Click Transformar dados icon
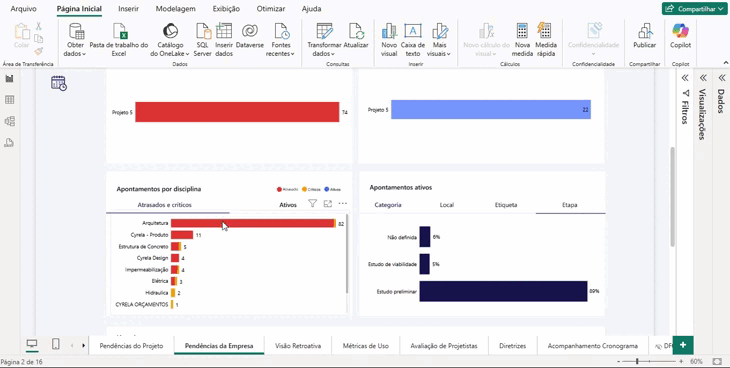730x368 pixels. coord(324,31)
